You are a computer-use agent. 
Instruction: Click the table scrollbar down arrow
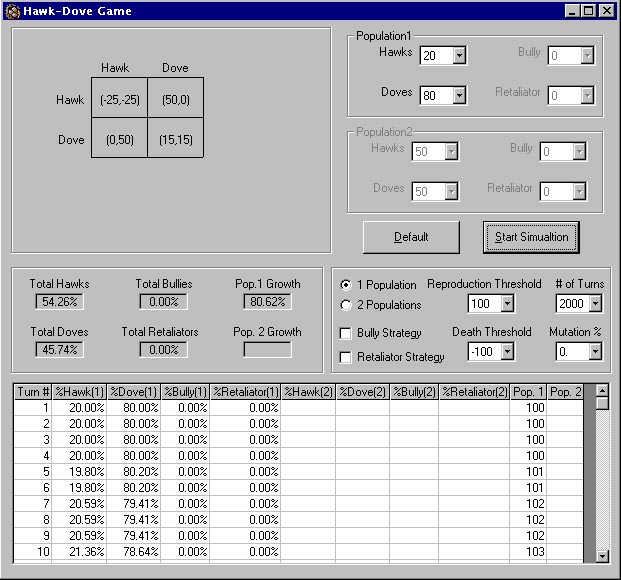(602, 556)
